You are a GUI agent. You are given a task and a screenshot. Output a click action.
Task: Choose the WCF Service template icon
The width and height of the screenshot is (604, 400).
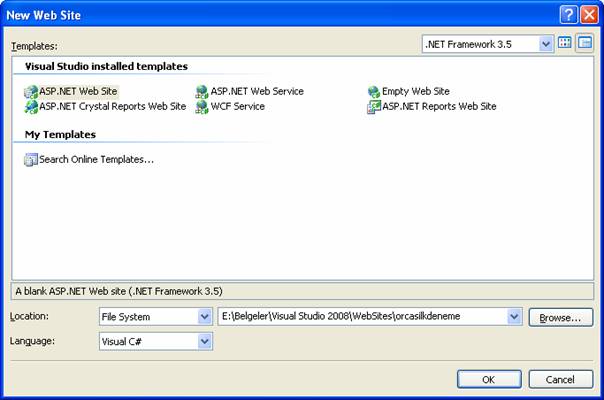coord(202,106)
